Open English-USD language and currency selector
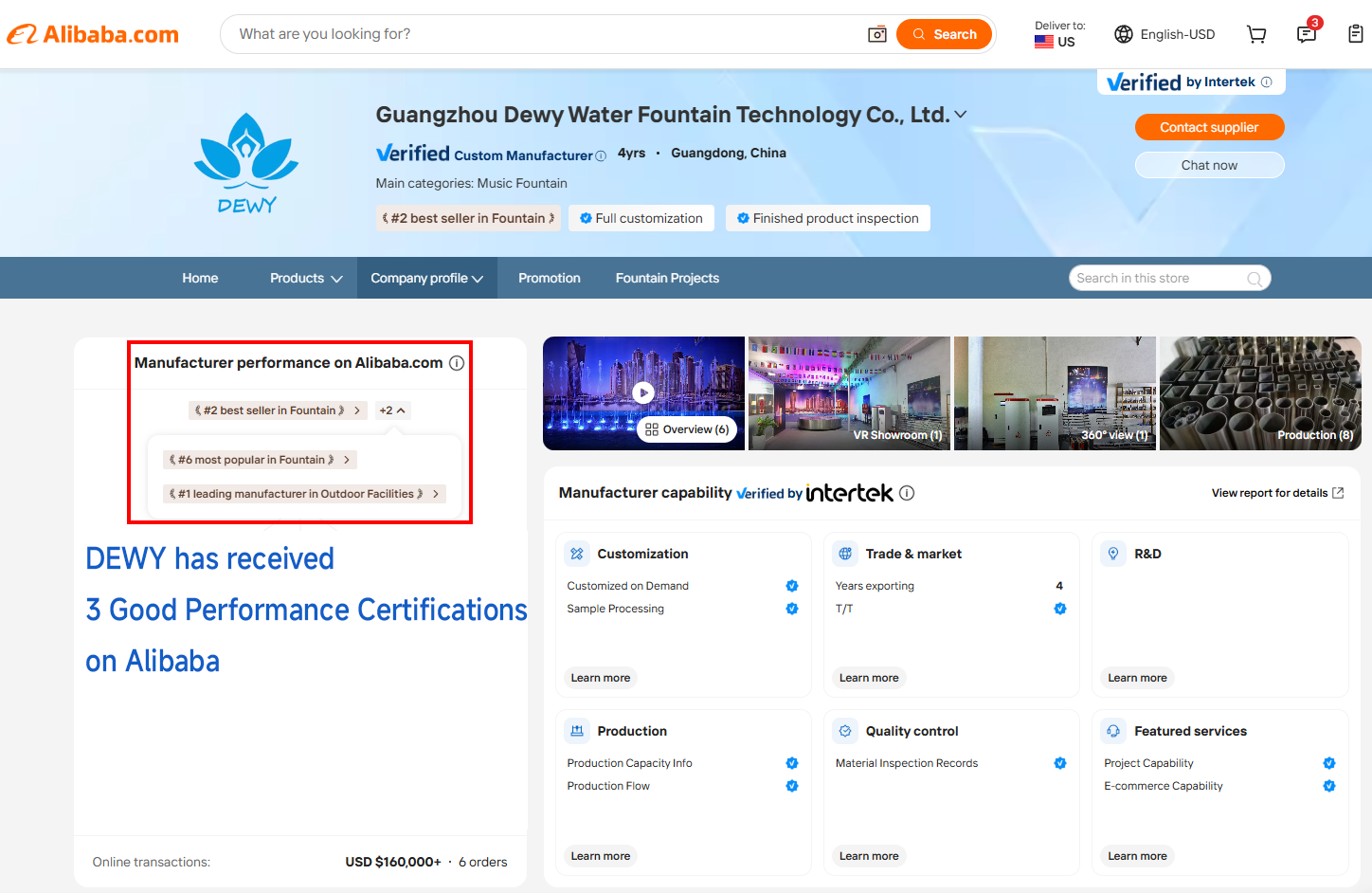Viewport: 1372px width, 893px height. (x=1164, y=34)
